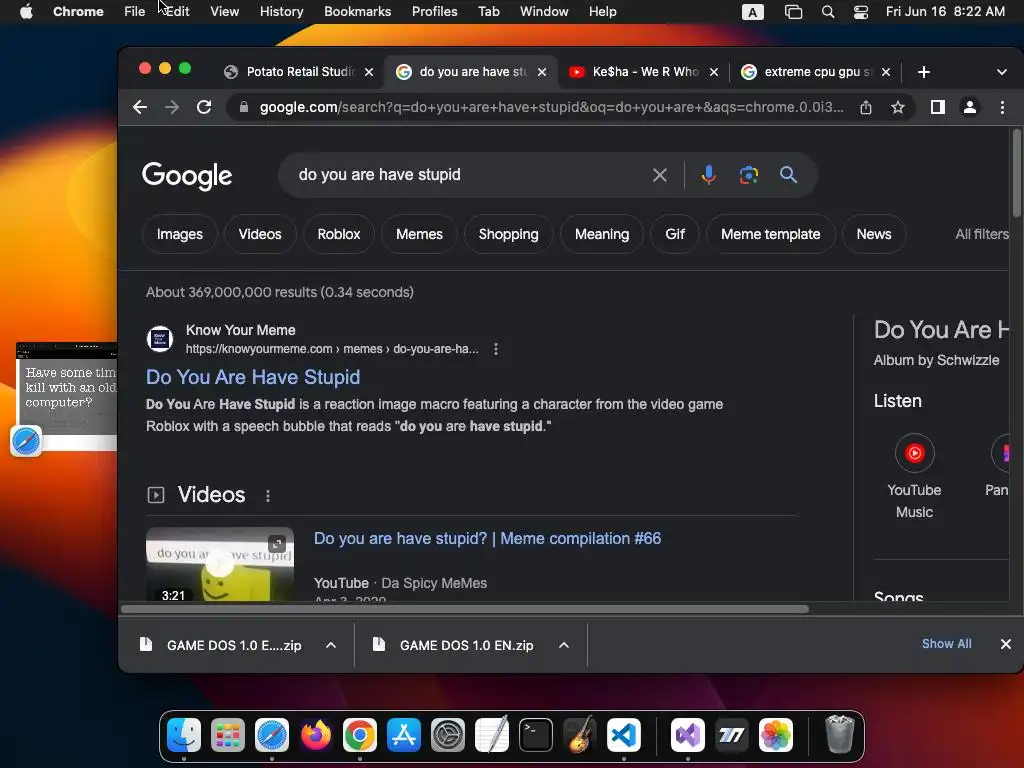This screenshot has width=1024, height=768.
Task: Launch GarageBand from the dock
Action: point(579,735)
